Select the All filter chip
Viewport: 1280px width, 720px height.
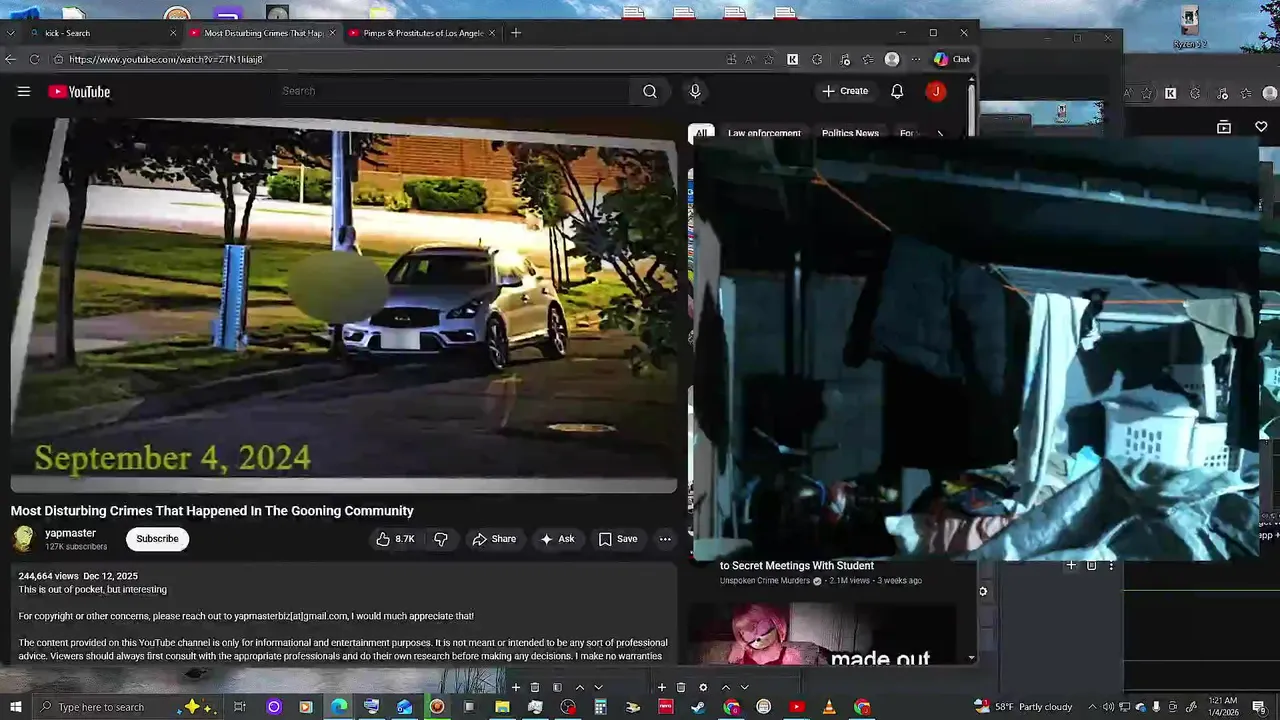(702, 133)
